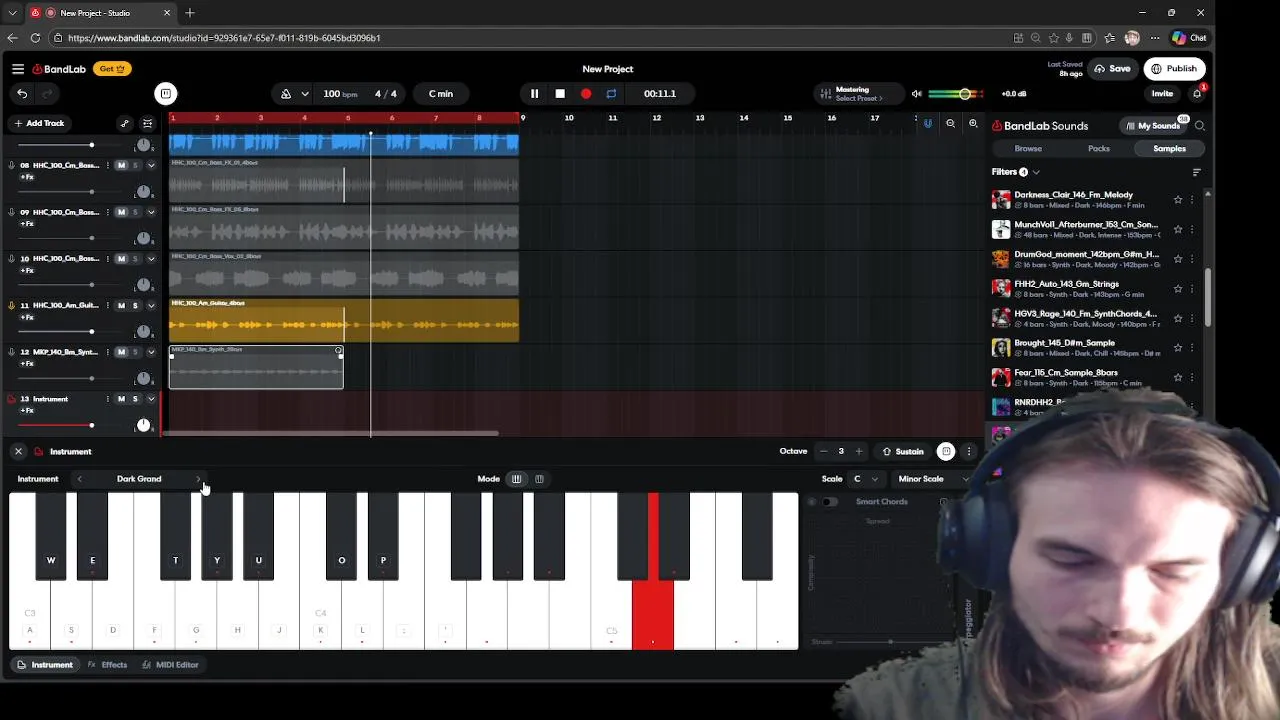Click the Add Track button
Viewport: 1280px width, 720px height.
pos(39,123)
